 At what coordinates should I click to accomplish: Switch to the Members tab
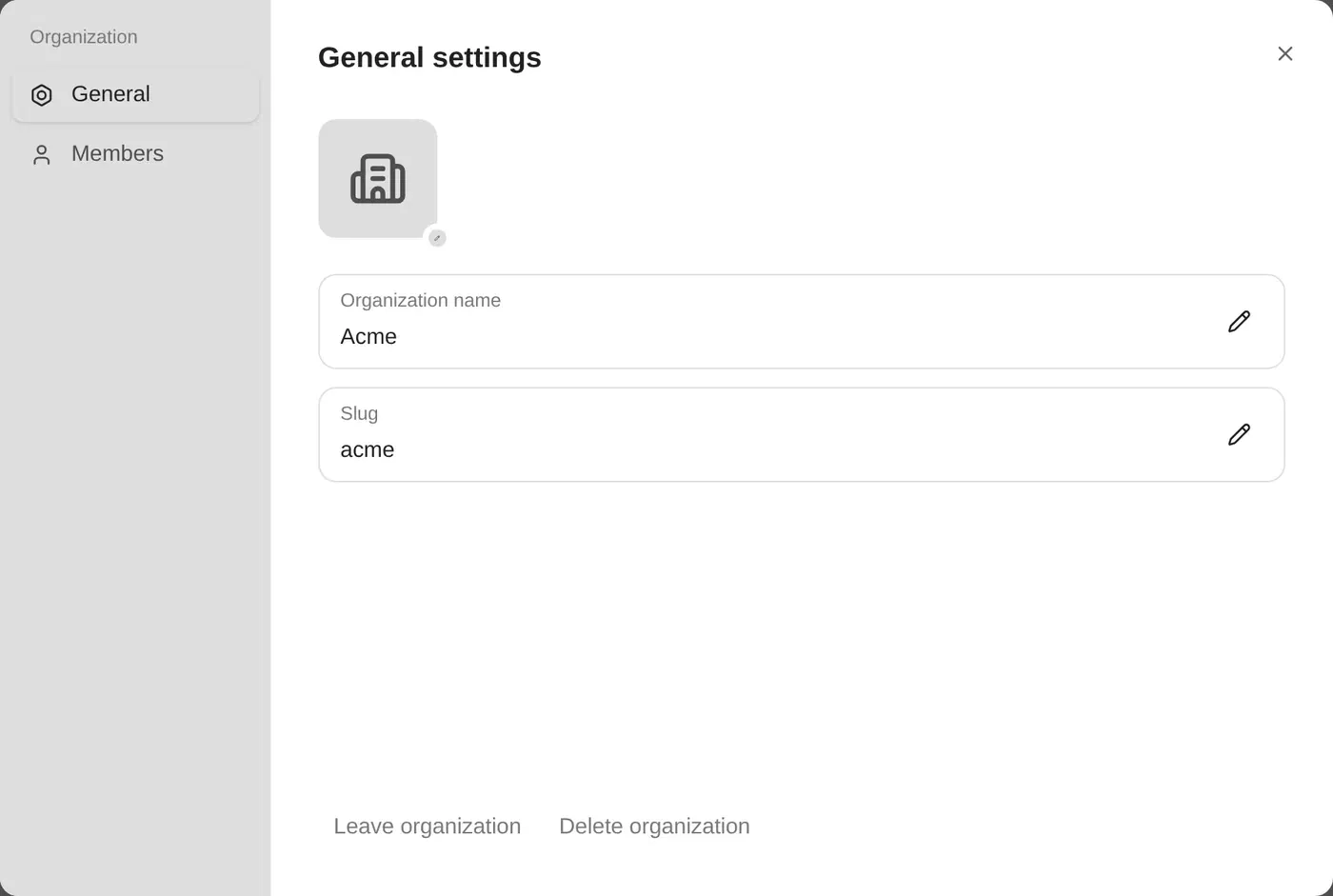coord(136,154)
